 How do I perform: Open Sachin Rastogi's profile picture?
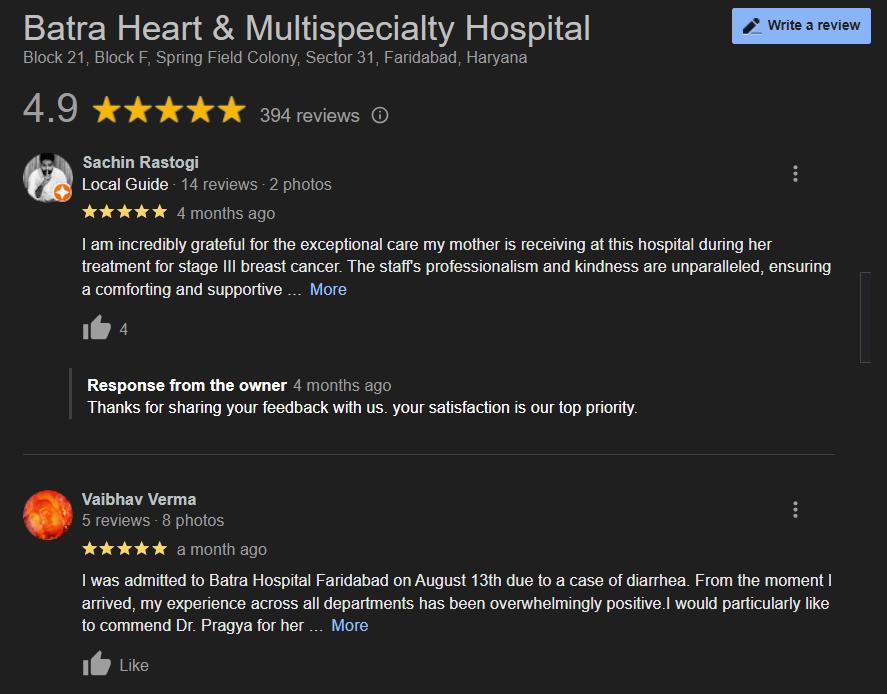click(x=47, y=178)
